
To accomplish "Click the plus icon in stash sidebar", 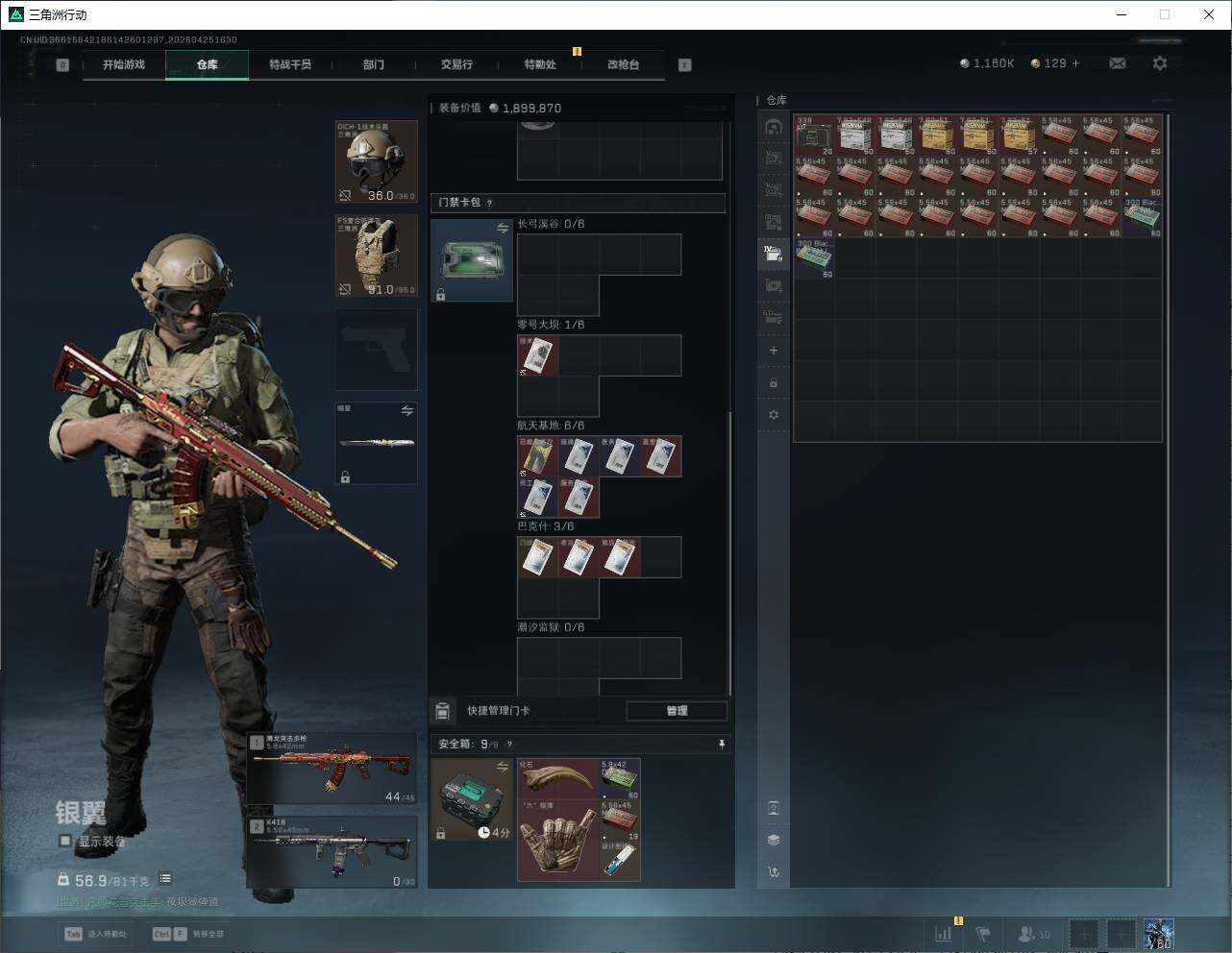I will coord(774,351).
